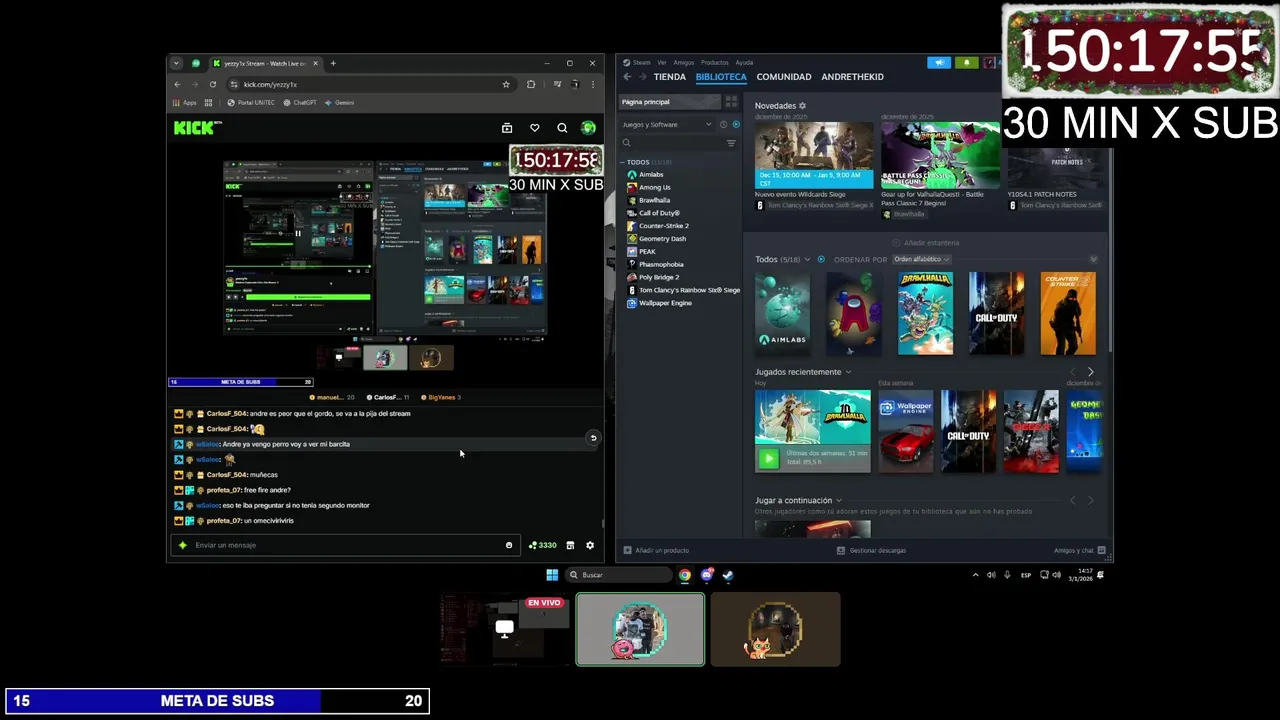Open Steam collections grid view icon
This screenshot has width=1280, height=720.
point(731,102)
